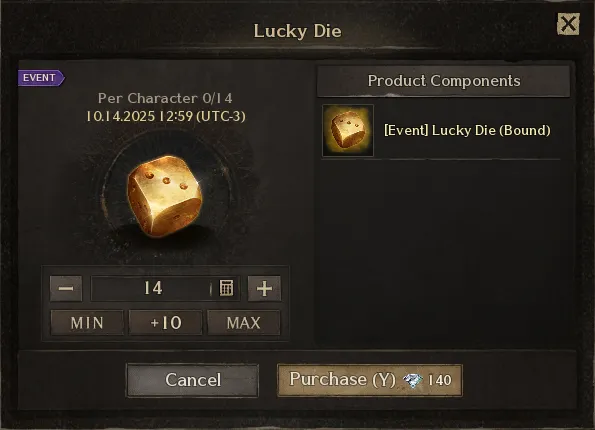Click the Product Components header
Screen dimensions: 595x430
click(x=444, y=81)
